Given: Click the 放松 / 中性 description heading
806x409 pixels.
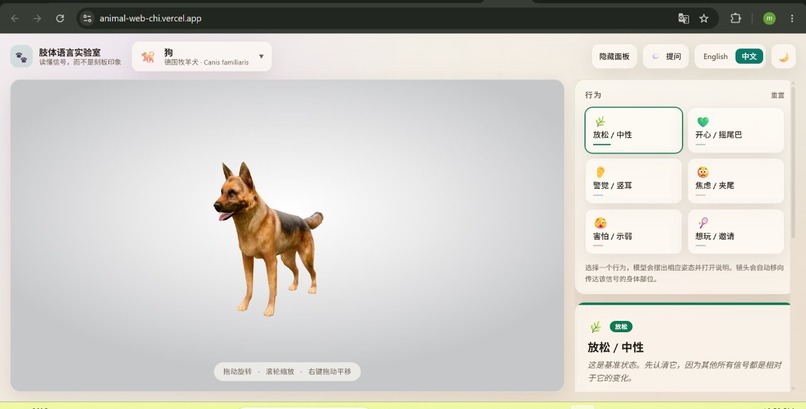Looking at the screenshot, I should tap(615, 347).
